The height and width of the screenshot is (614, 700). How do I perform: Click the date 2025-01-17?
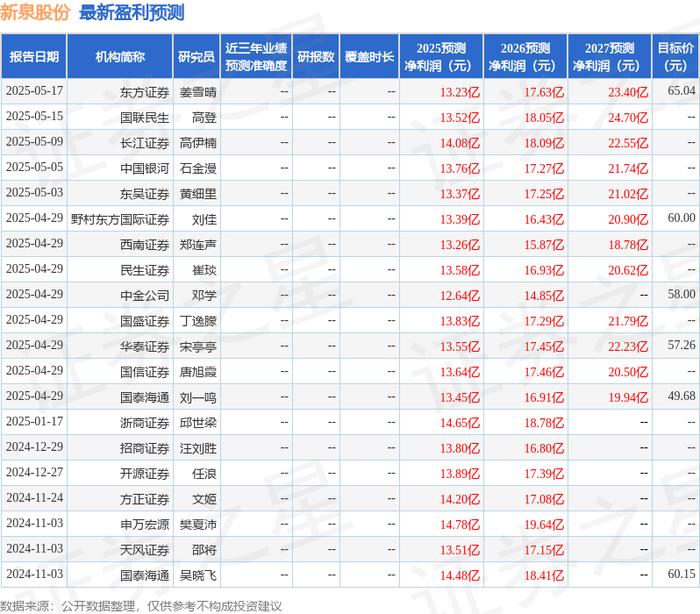click(x=34, y=422)
